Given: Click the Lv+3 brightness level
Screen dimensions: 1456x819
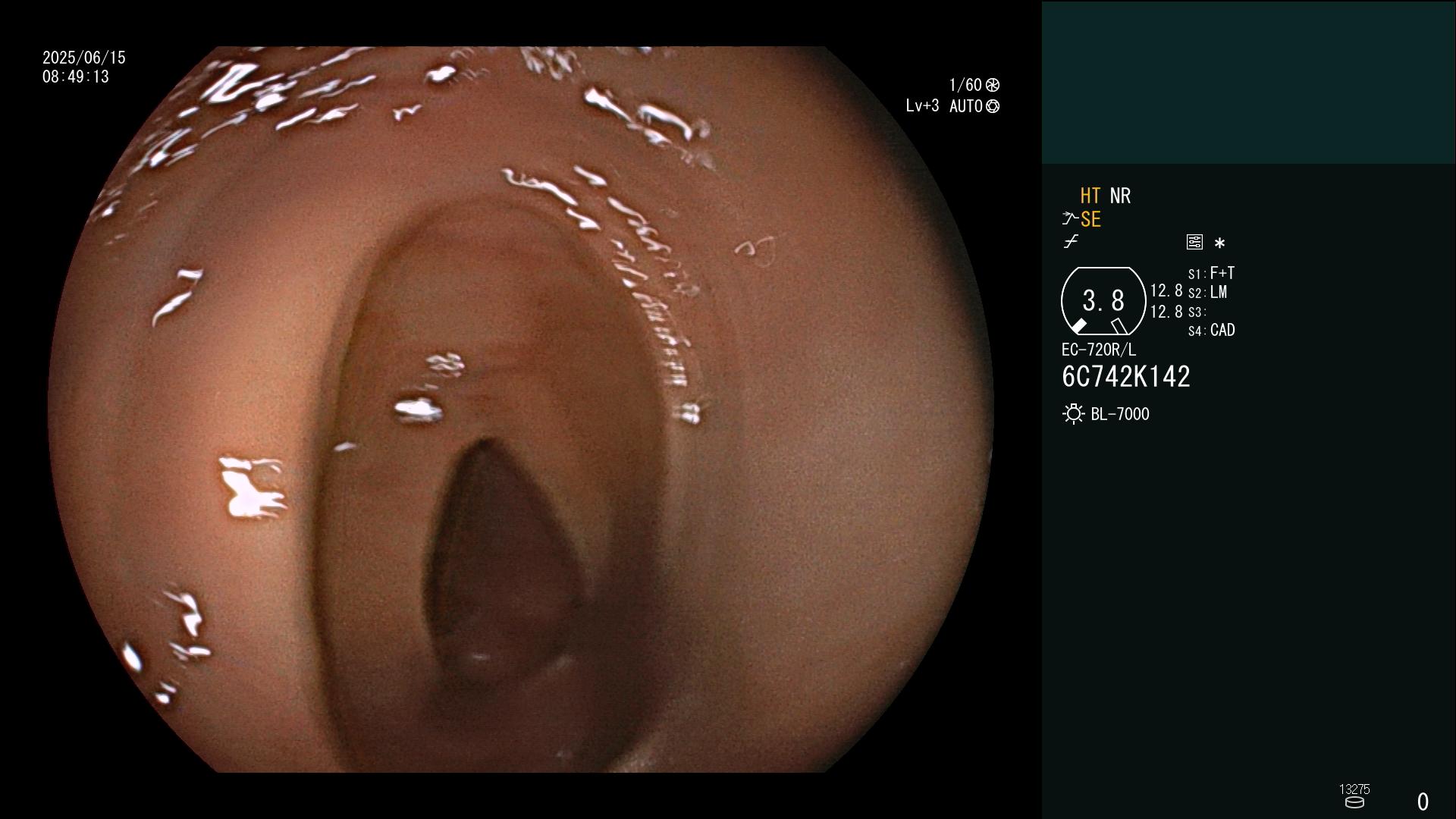Looking at the screenshot, I should pyautogui.click(x=922, y=105).
